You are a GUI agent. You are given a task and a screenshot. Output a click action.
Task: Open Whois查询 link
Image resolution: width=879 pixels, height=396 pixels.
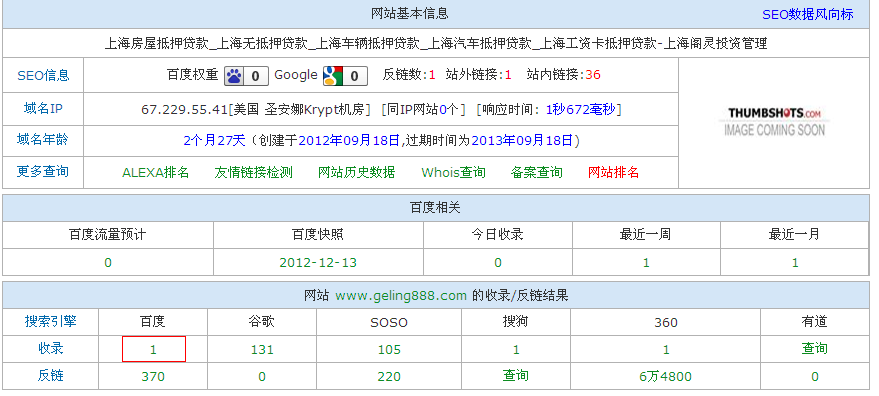(x=454, y=172)
